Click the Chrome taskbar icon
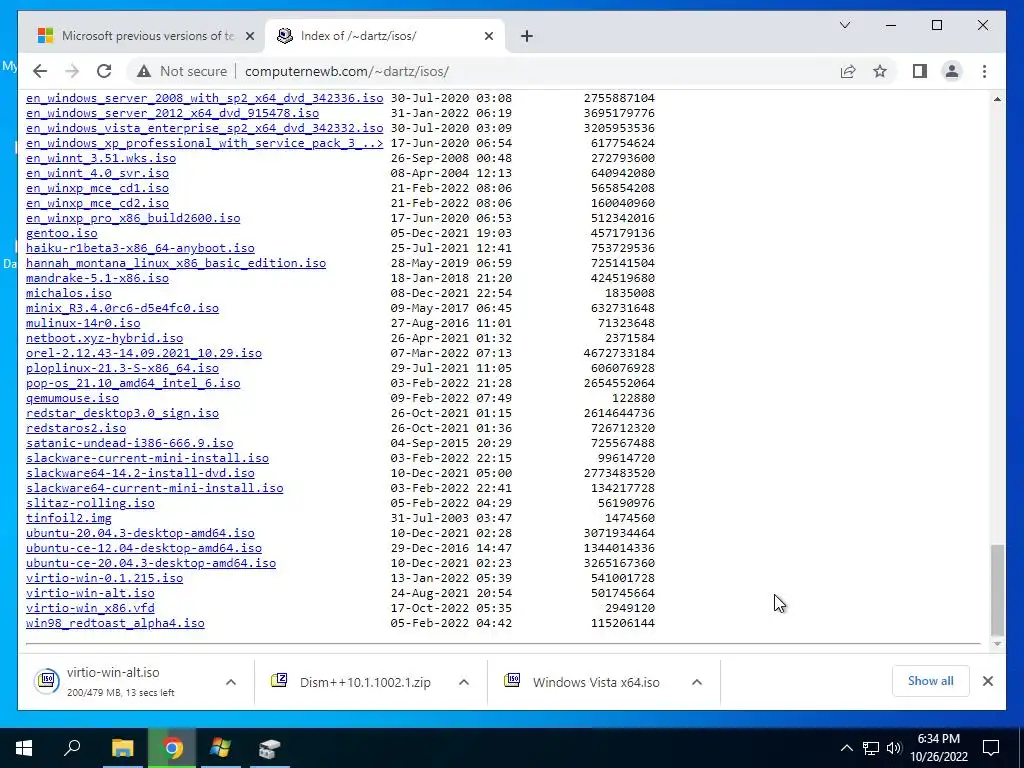The image size is (1024, 768). coord(172,748)
